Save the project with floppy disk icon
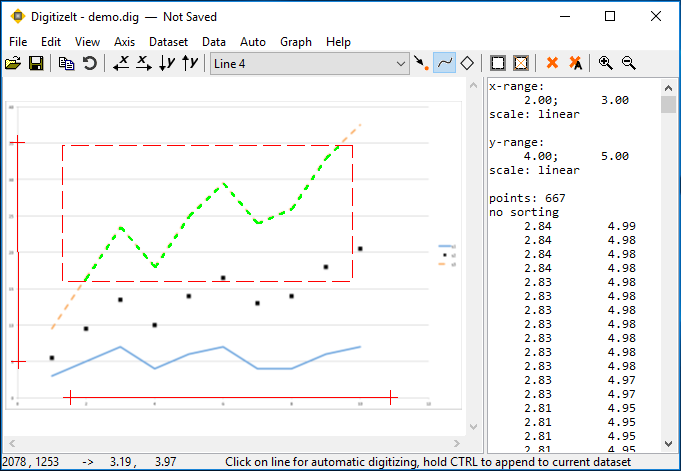 [36, 63]
